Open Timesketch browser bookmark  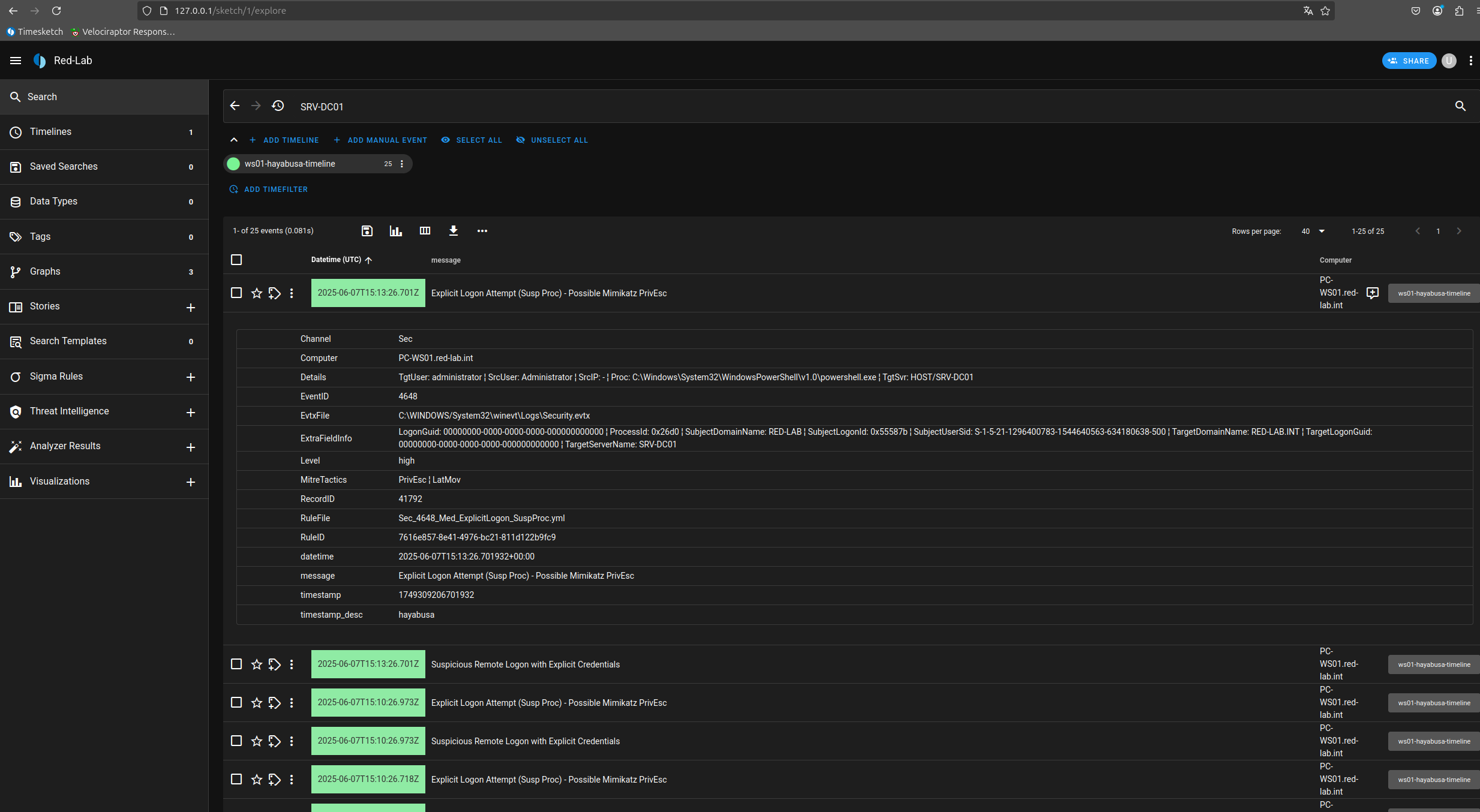[35, 32]
